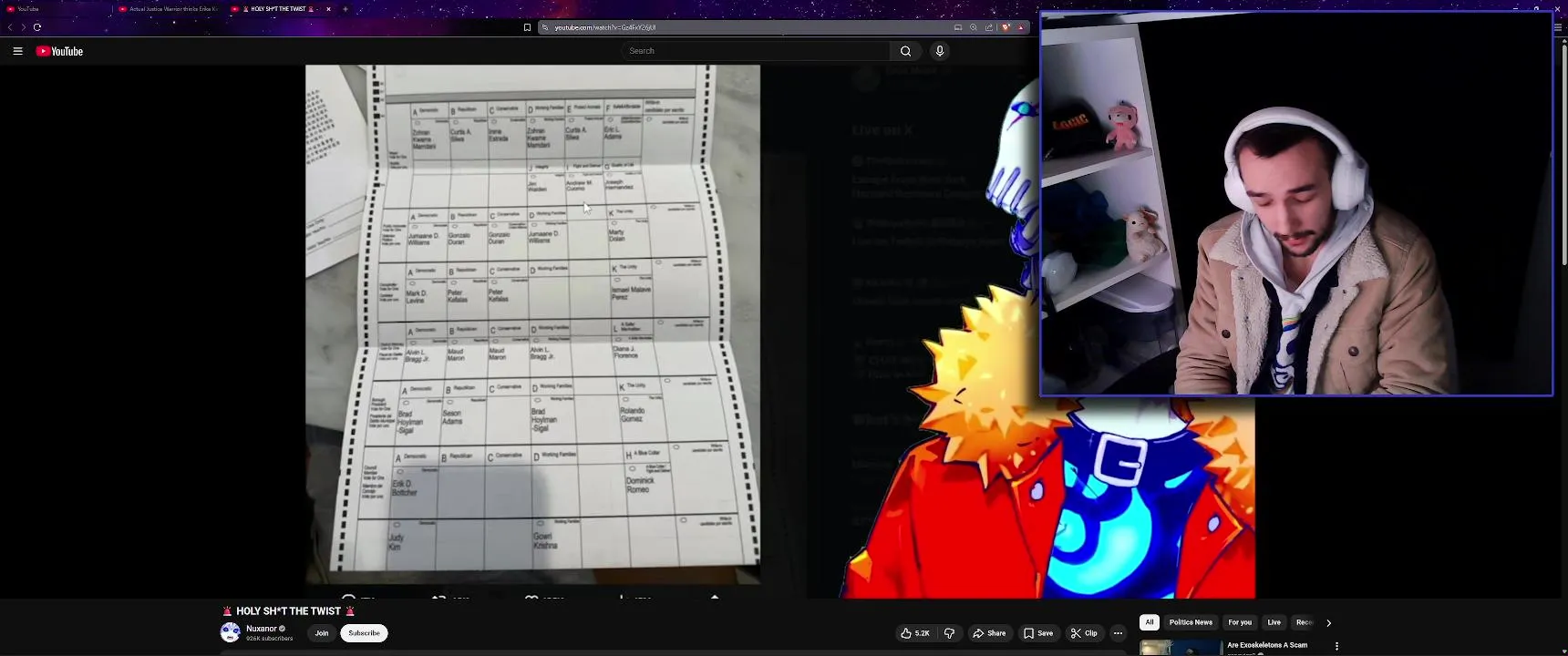Click the address bar share icon
The width and height of the screenshot is (1568, 656).
tap(989, 27)
